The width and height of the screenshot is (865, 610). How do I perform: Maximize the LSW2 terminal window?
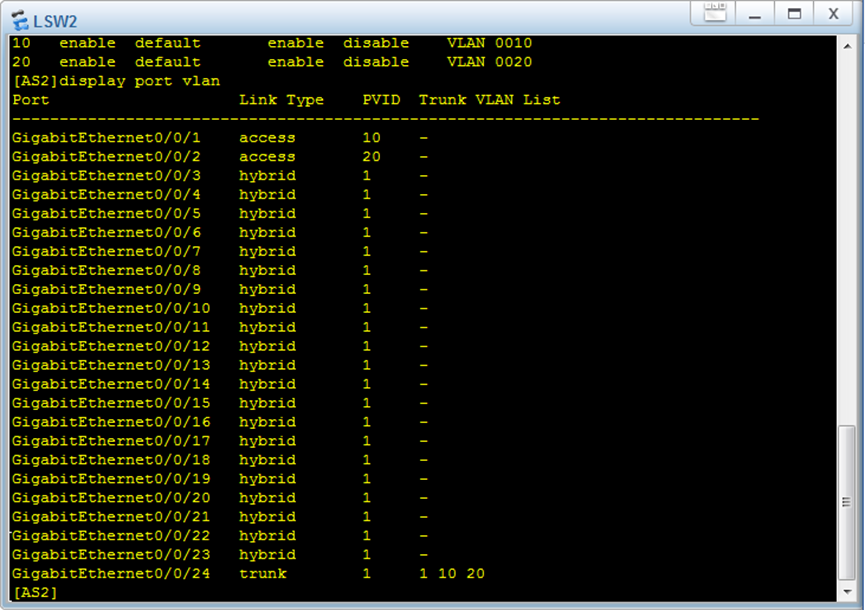tap(794, 13)
